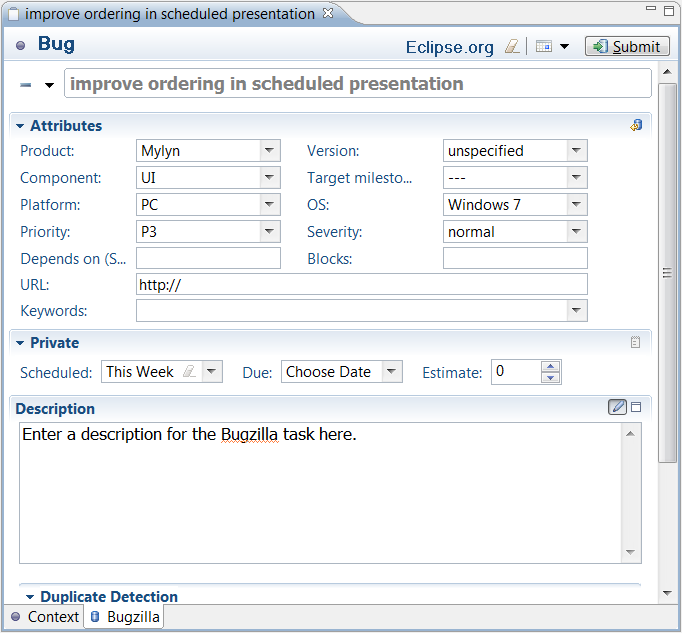
Task: Click the Bug heading text
Action: [x=56, y=44]
